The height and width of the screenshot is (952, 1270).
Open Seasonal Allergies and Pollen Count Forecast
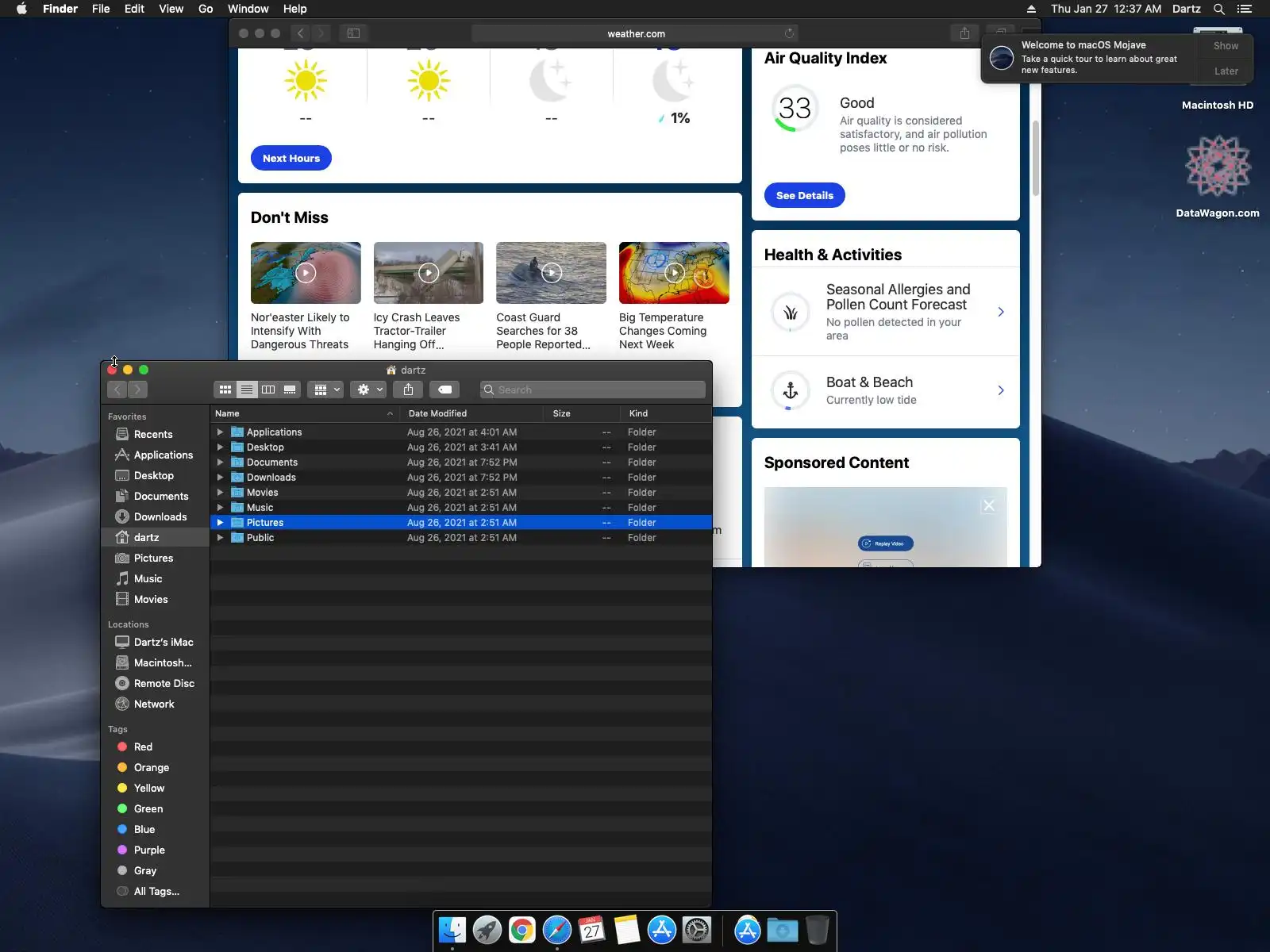[x=886, y=312]
